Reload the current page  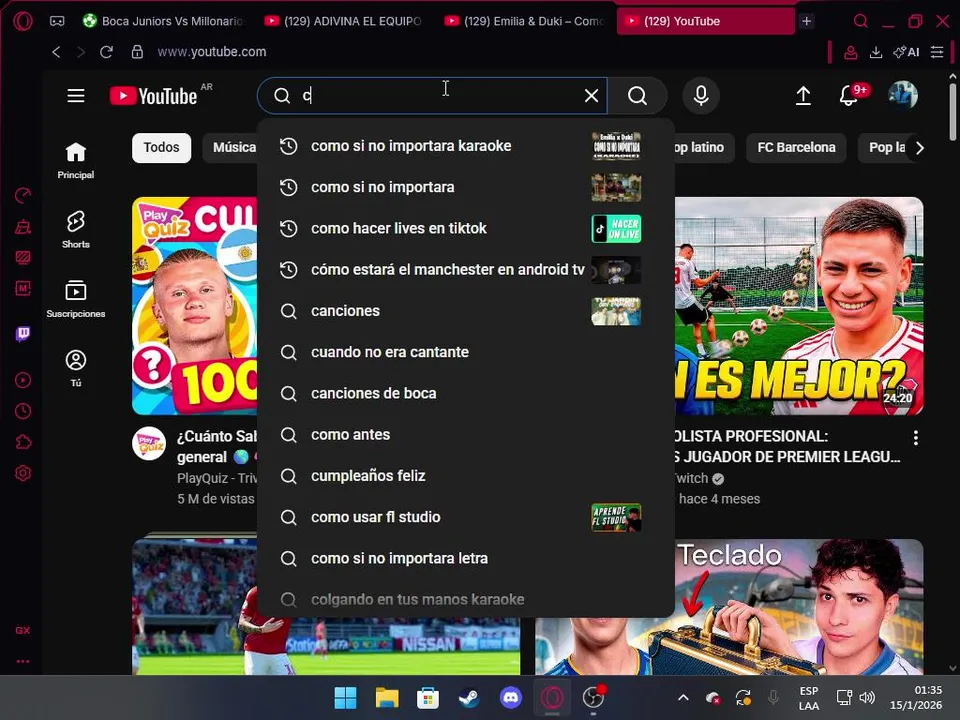coord(107,52)
